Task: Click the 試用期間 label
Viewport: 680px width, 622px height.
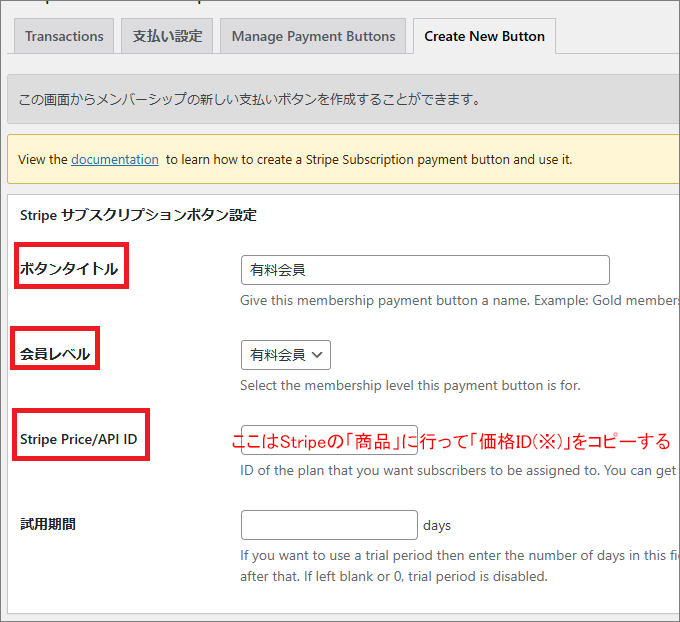Action: tap(48, 524)
